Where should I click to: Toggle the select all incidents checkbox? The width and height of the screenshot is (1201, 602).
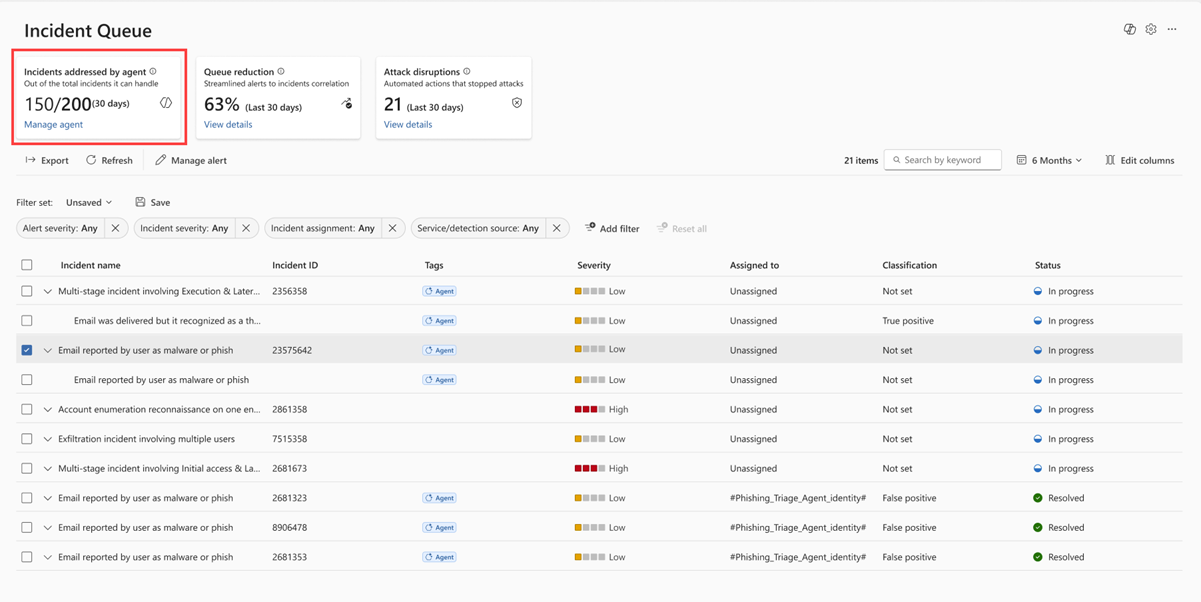(x=27, y=265)
